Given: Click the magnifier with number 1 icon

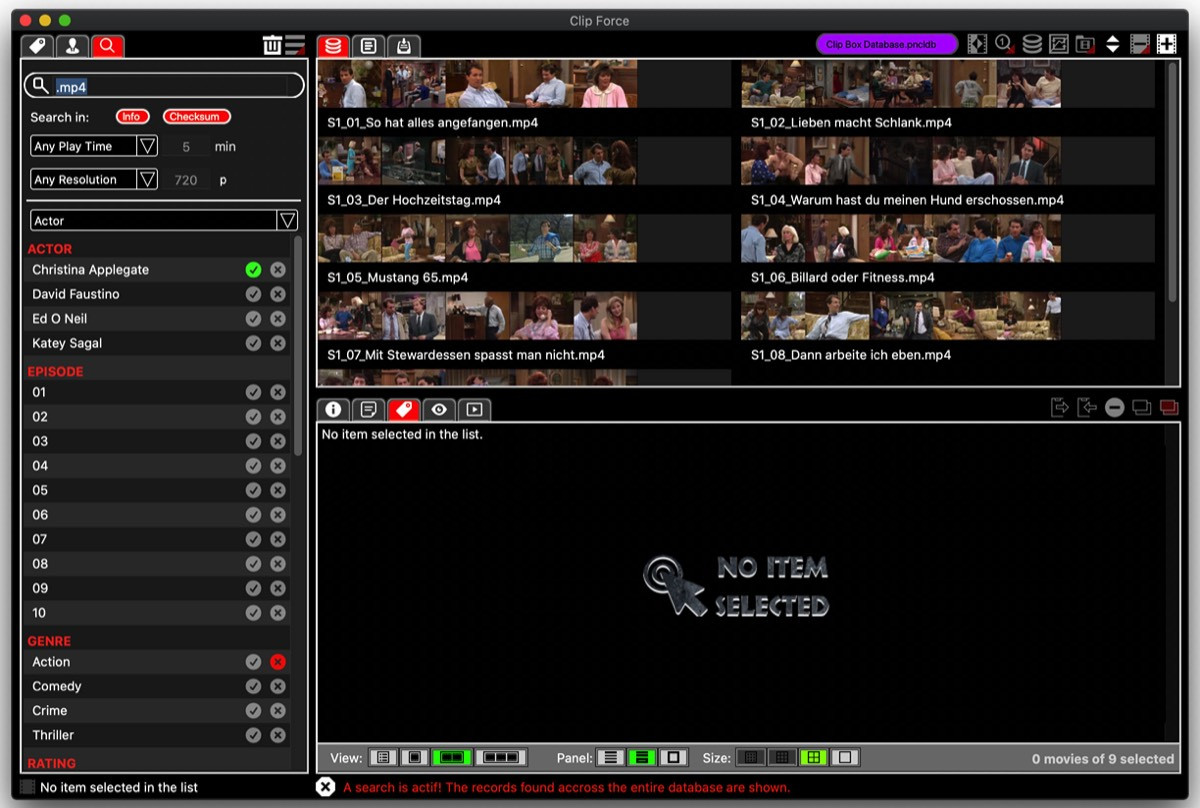Looking at the screenshot, I should coord(1005,44).
